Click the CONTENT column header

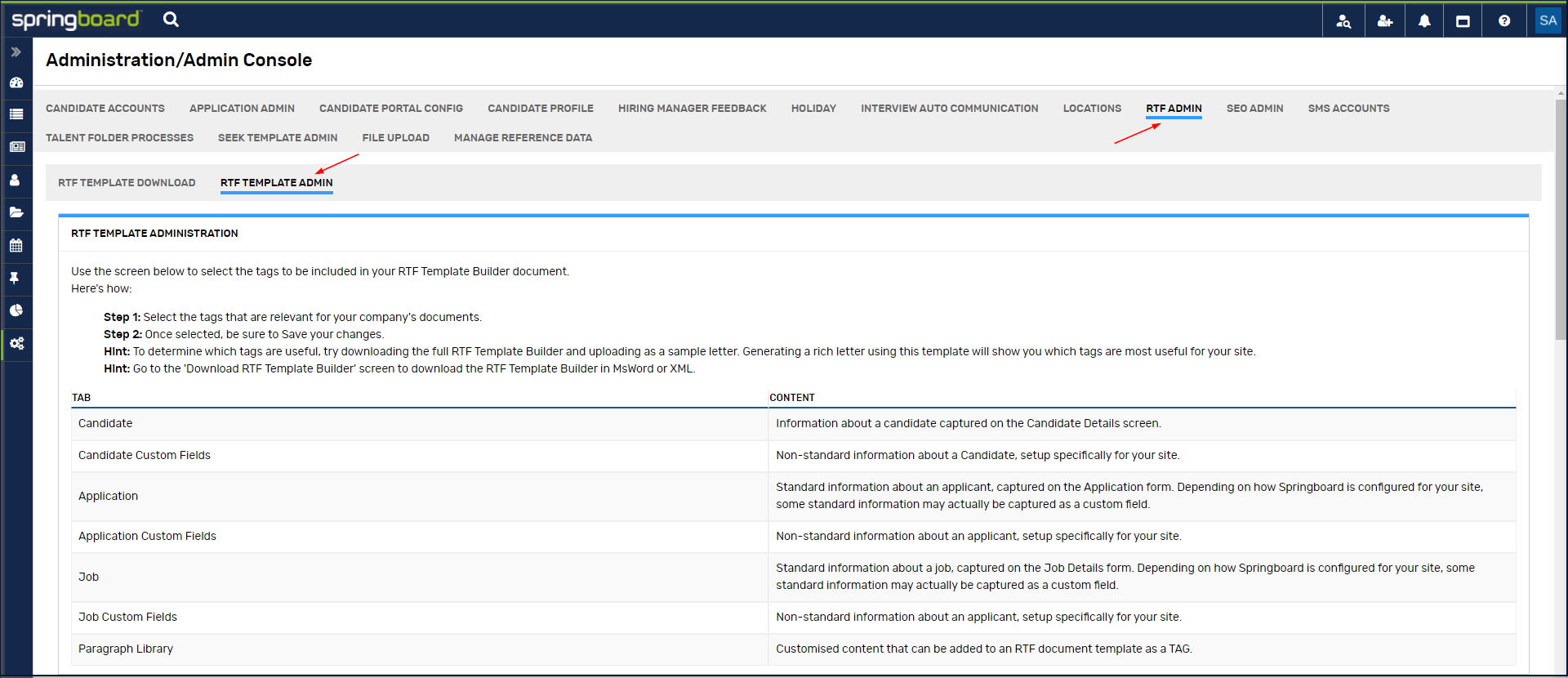coord(792,398)
